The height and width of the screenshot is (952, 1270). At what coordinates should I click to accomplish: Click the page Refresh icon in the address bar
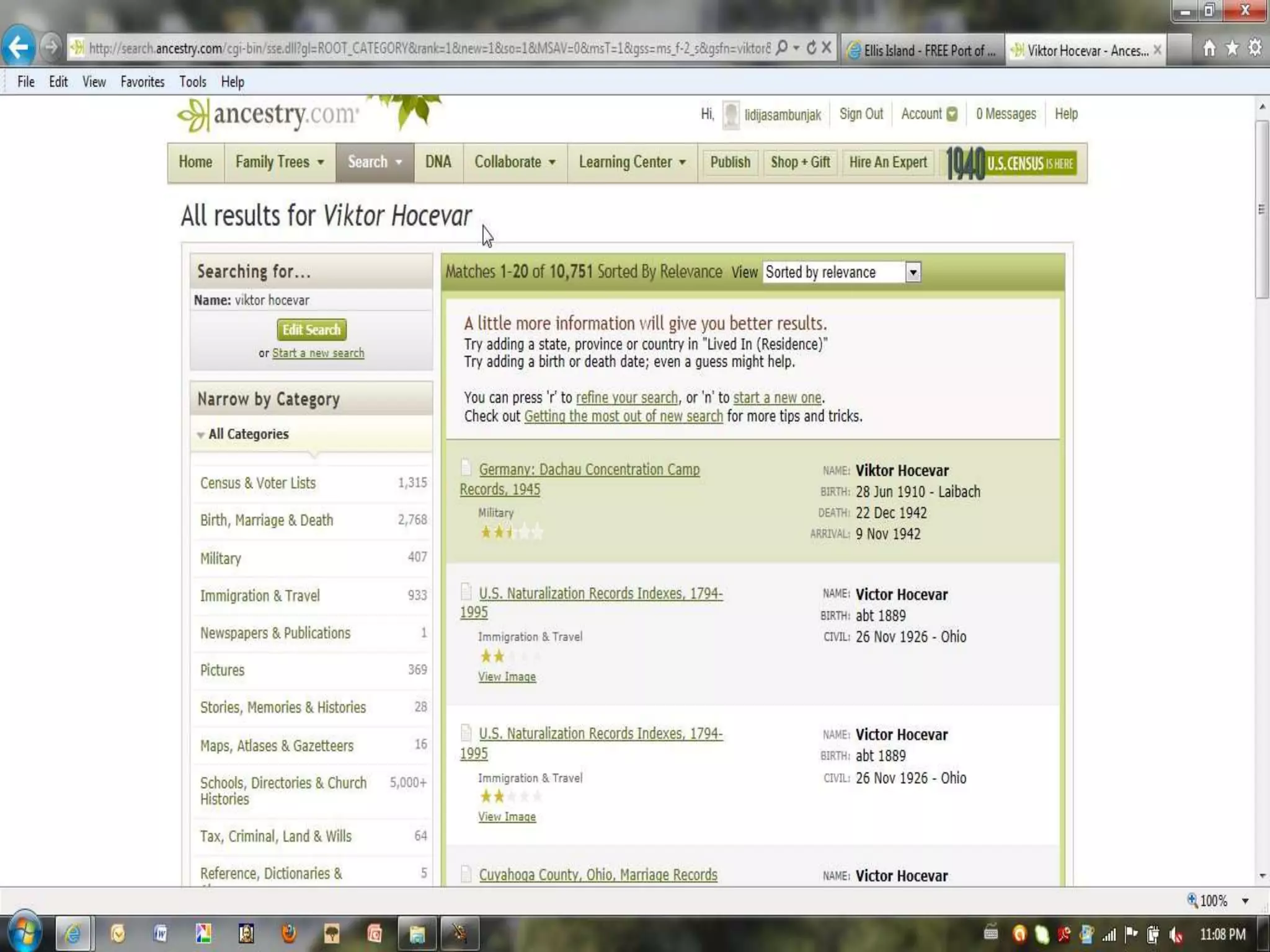coord(811,48)
